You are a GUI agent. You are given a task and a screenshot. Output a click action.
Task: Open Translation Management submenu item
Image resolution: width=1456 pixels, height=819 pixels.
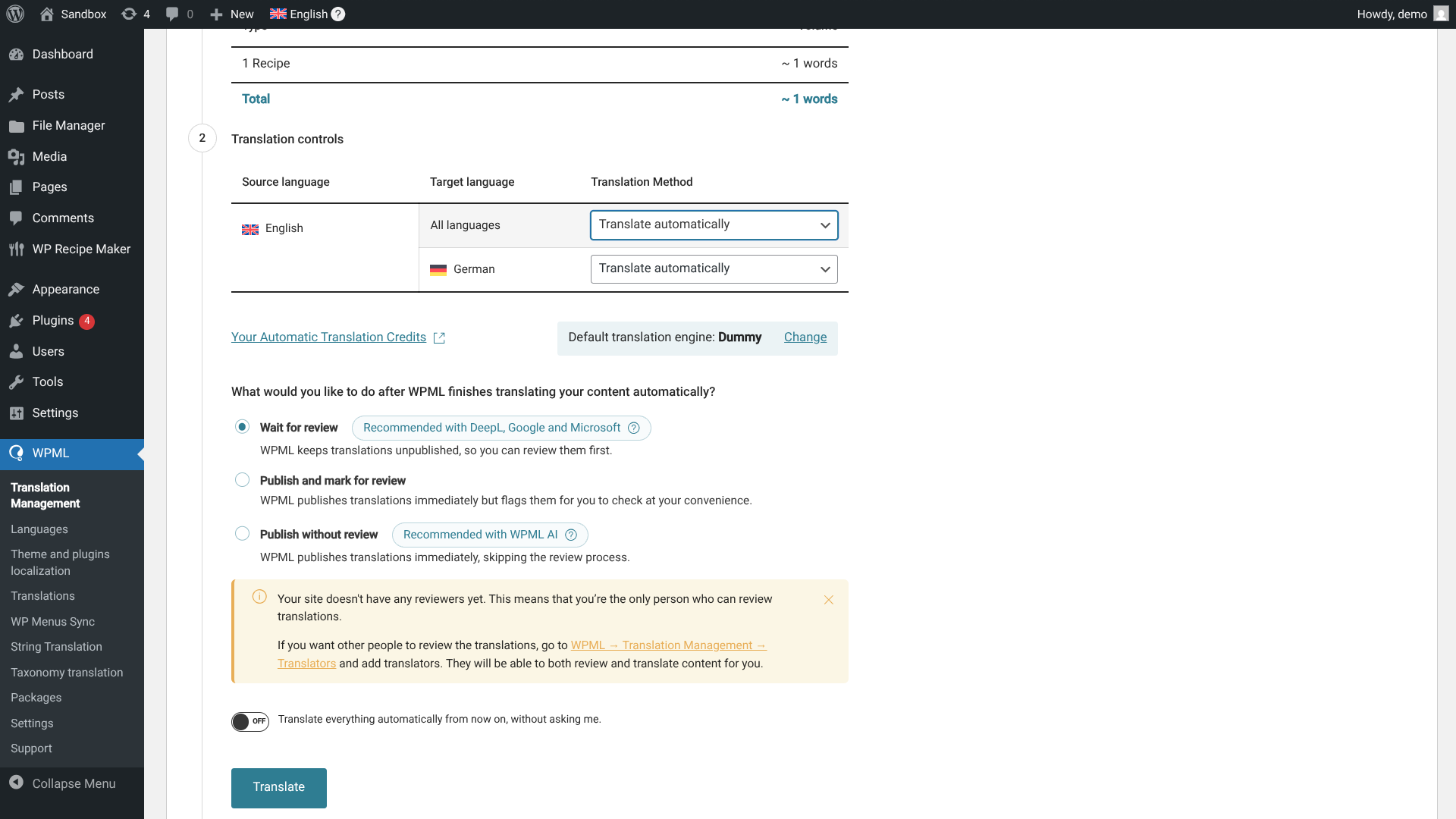coord(45,495)
